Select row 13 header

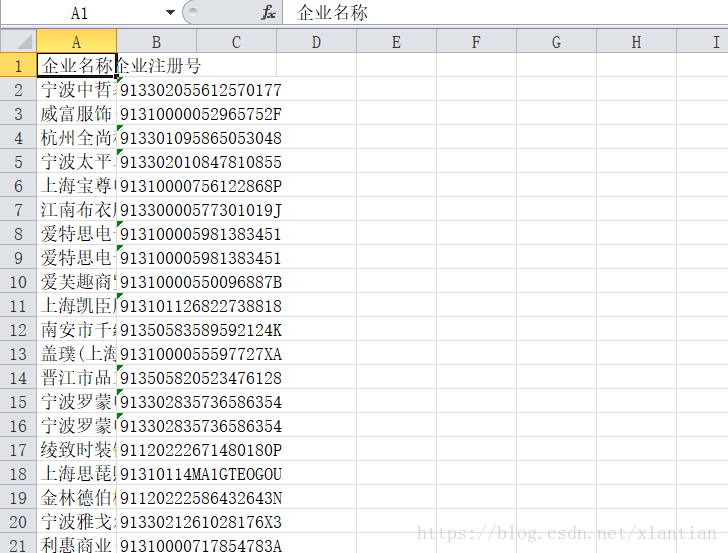point(19,354)
